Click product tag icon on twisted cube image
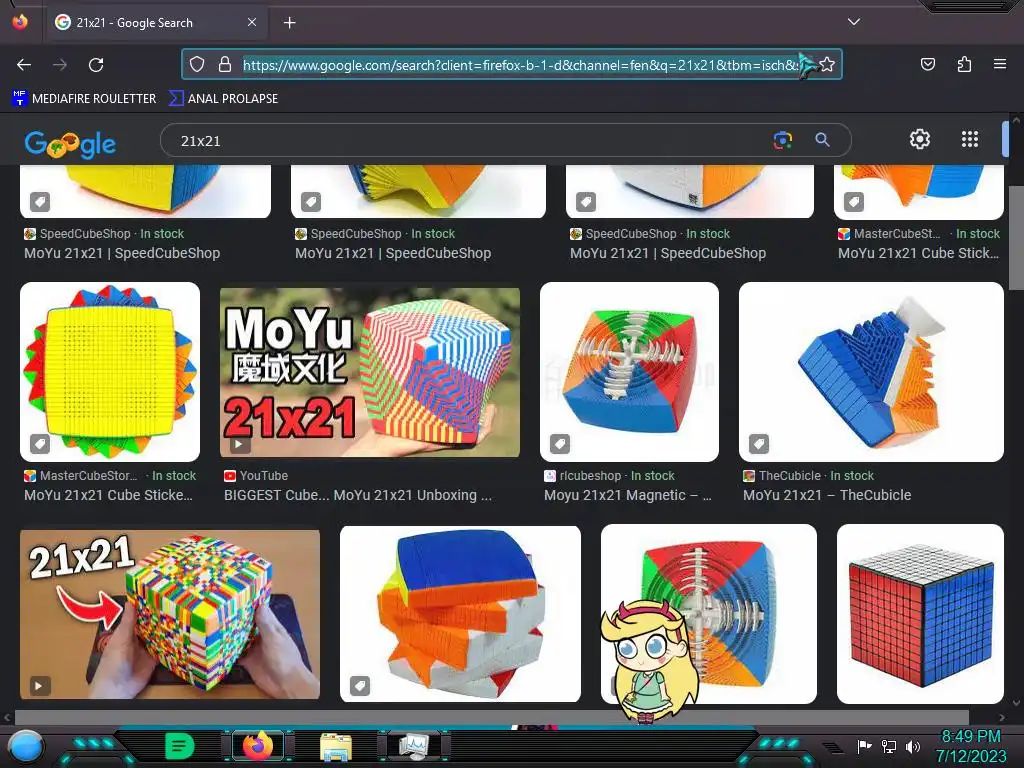Viewport: 1024px width, 768px height. coord(360,686)
